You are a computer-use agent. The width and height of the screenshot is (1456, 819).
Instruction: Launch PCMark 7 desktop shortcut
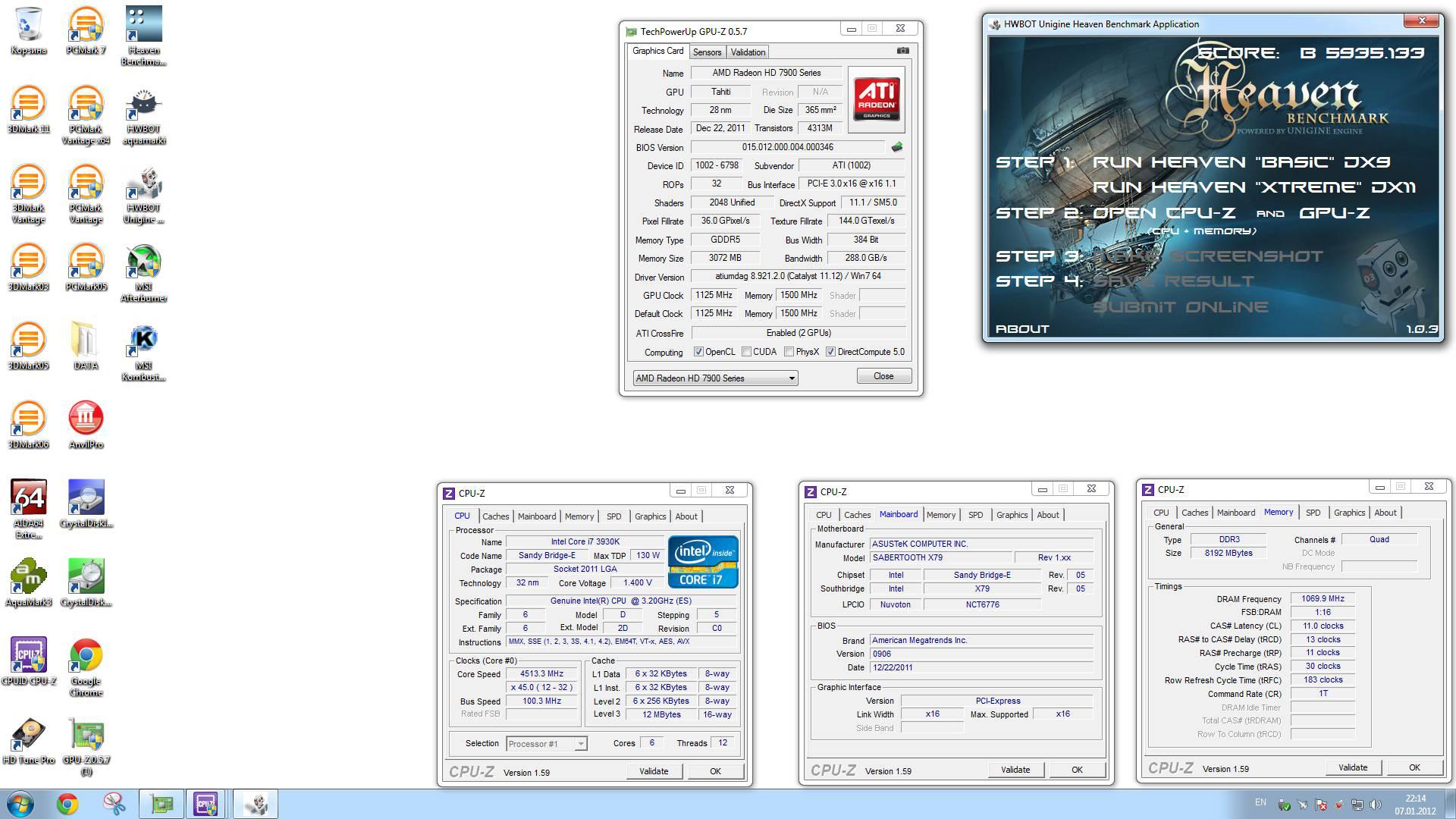click(86, 30)
